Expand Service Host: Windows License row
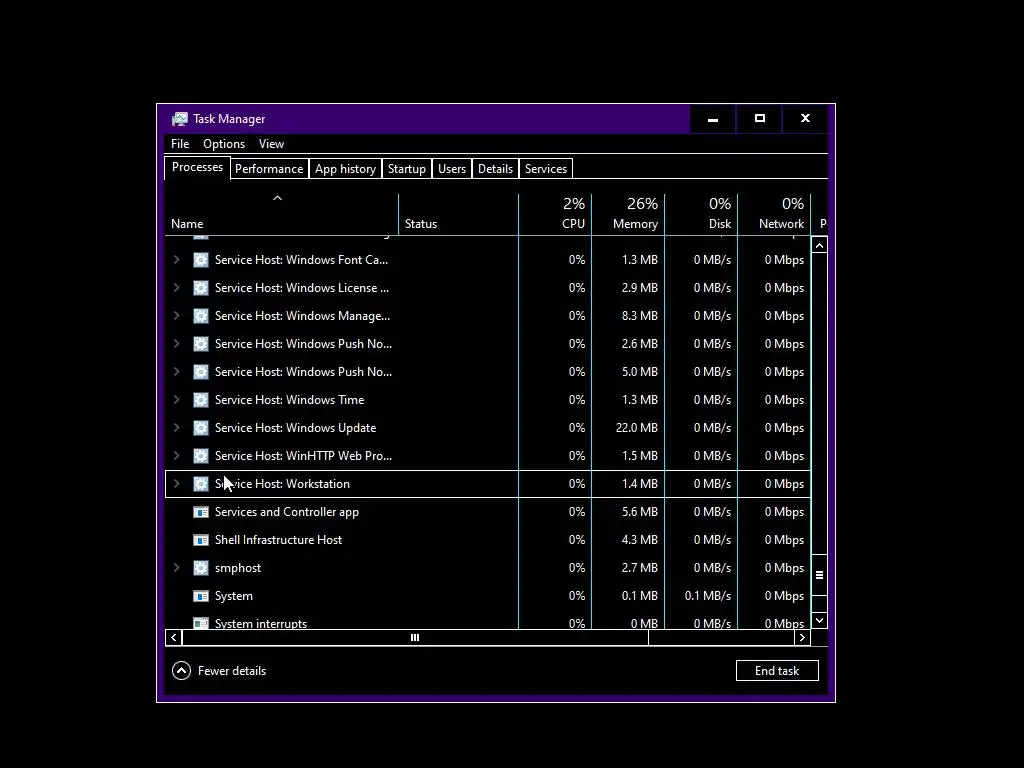This screenshot has height=768, width=1024. tap(176, 288)
